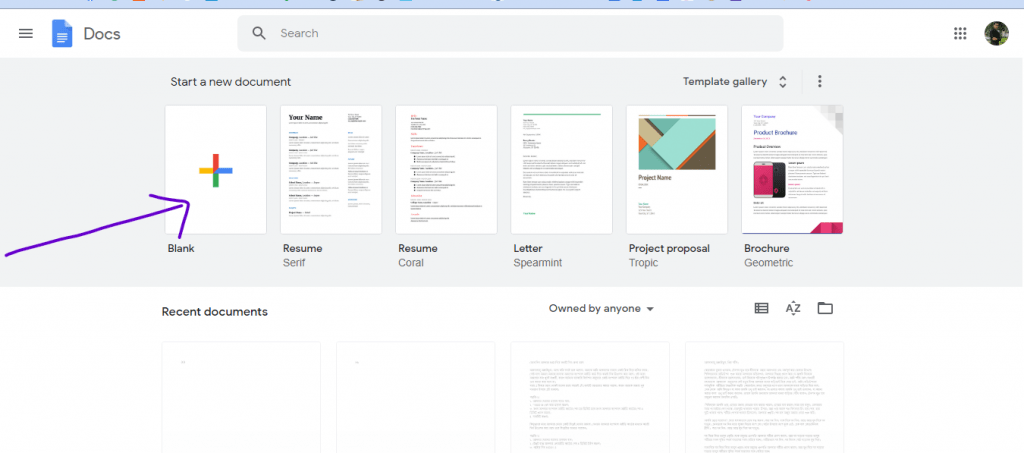
Task: Open the three-dot more options menu
Action: point(820,82)
